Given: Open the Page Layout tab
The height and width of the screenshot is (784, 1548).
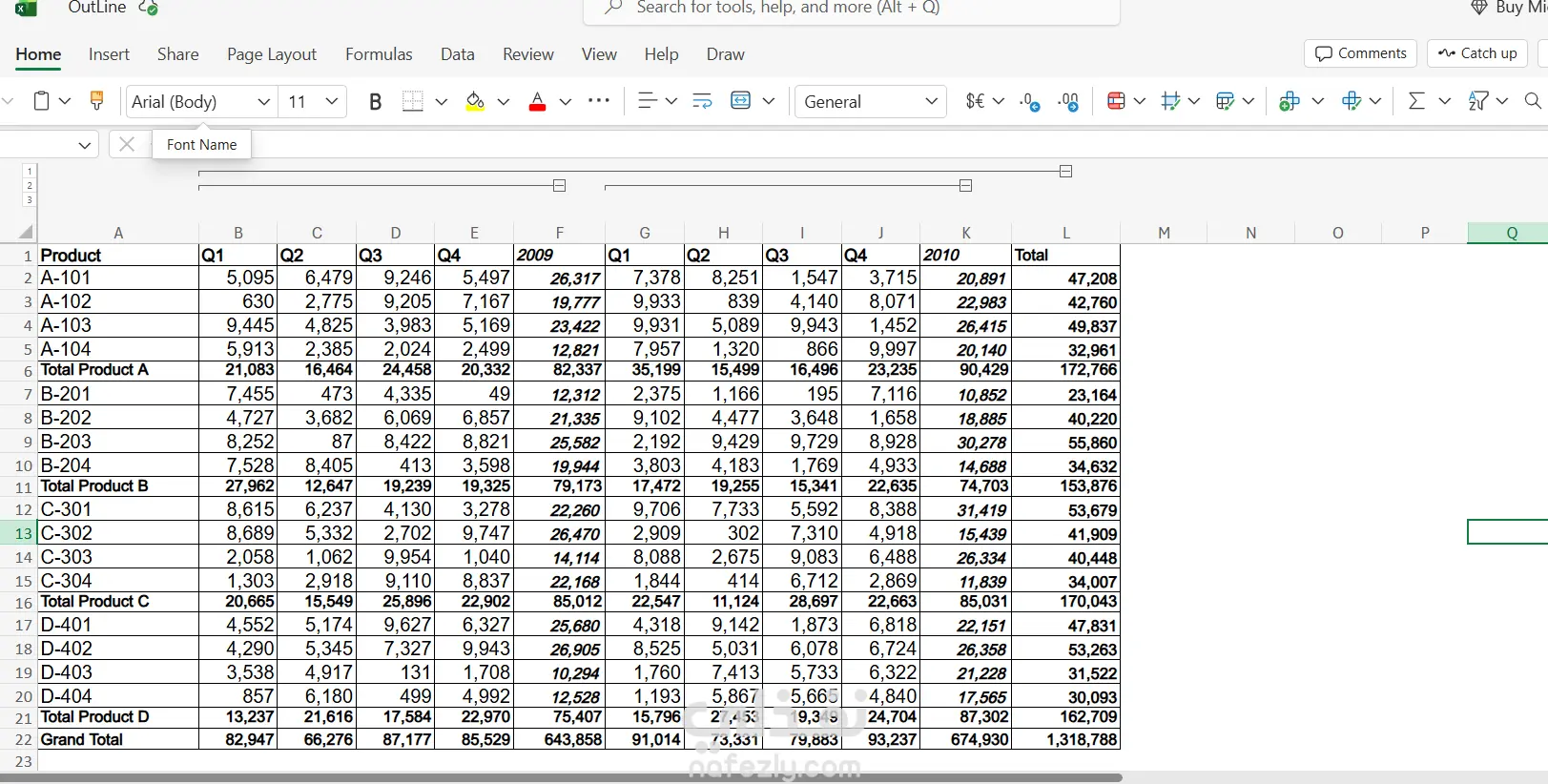Looking at the screenshot, I should pos(272,54).
